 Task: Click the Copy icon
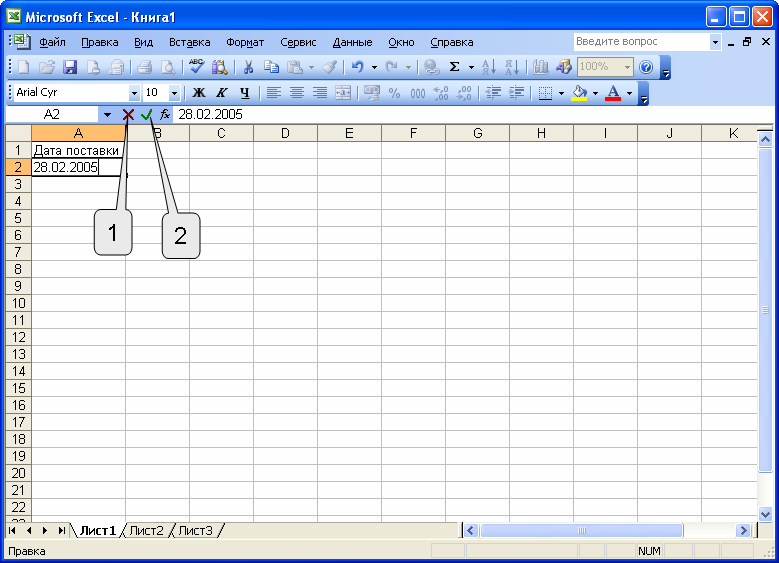pyautogui.click(x=271, y=67)
